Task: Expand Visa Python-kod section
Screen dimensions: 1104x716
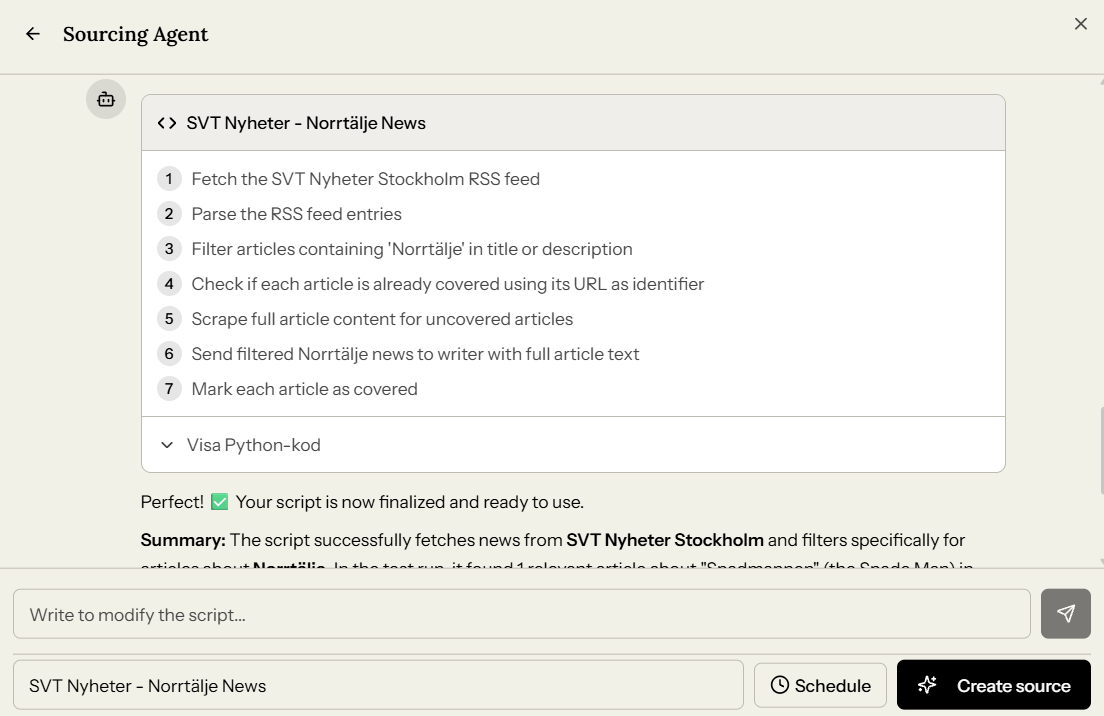Action: [254, 445]
